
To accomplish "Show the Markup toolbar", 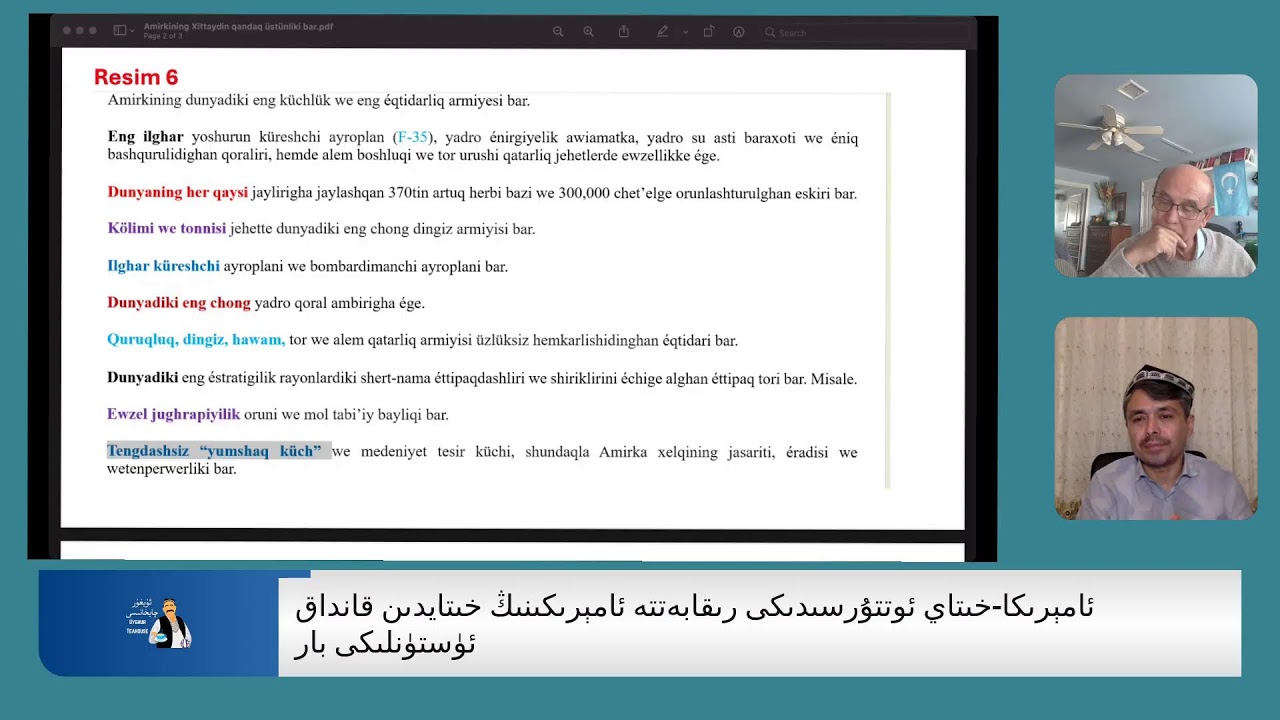I will click(739, 32).
